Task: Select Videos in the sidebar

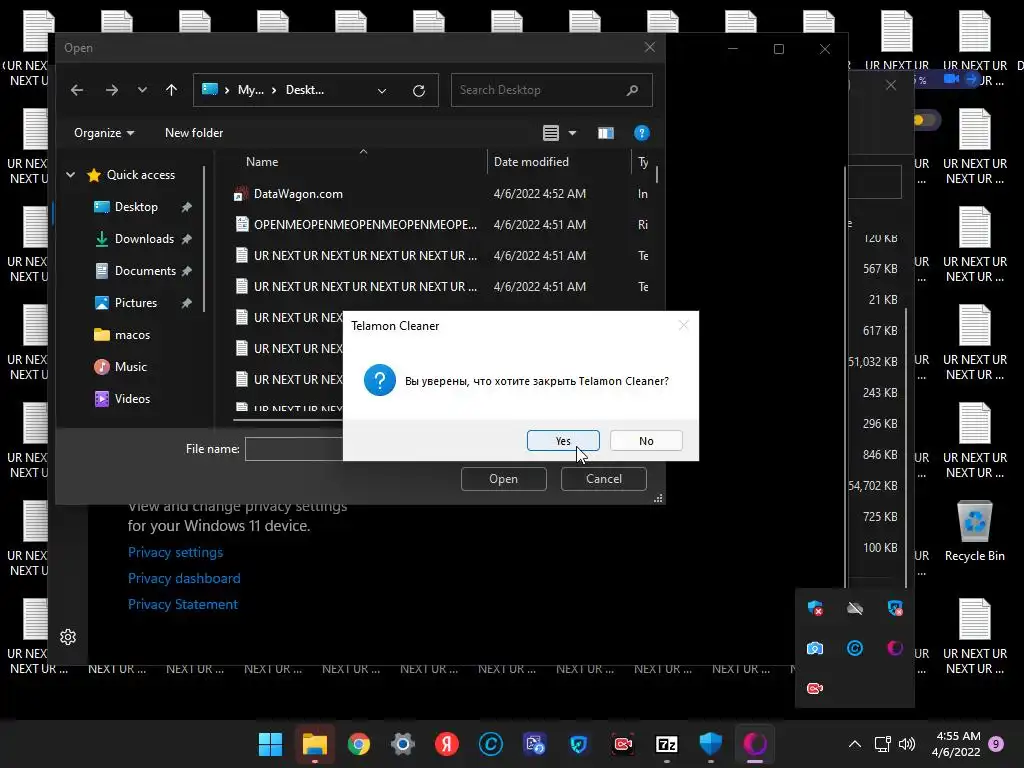Action: point(132,399)
